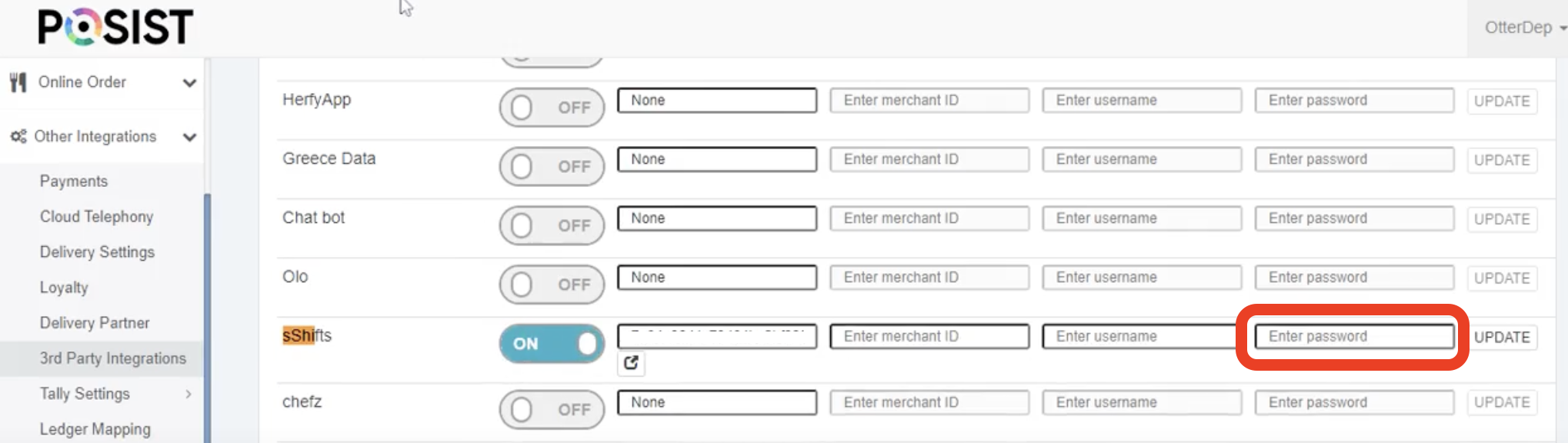Select 3rd Party Integrations in sidebar
Screen dimensions: 1568x443
(113, 358)
